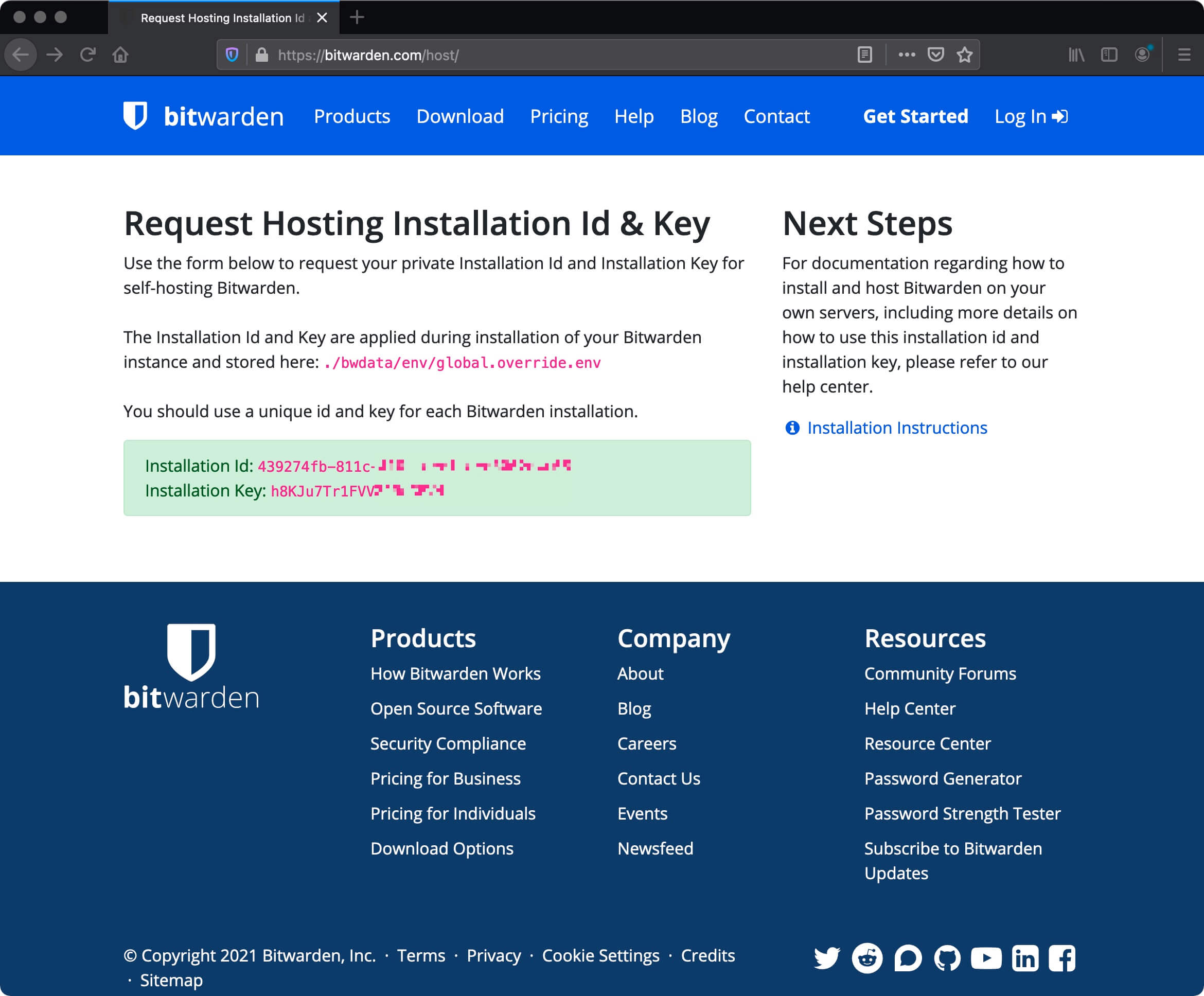Open Help in the top navigation
Viewport: 1204px width, 996px height.
pos(634,116)
